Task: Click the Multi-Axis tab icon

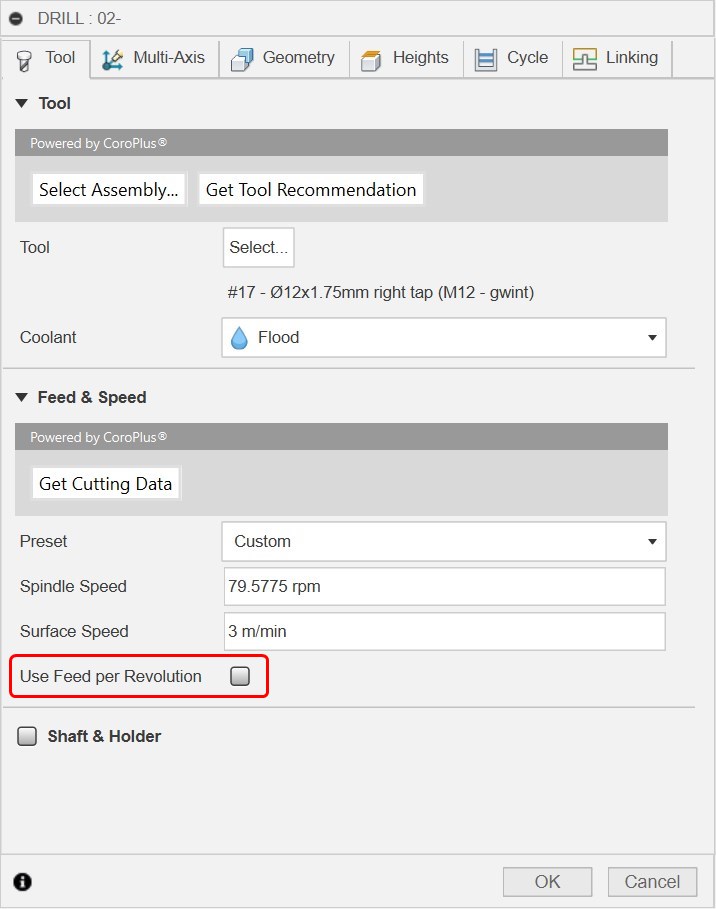Action: click(112, 59)
